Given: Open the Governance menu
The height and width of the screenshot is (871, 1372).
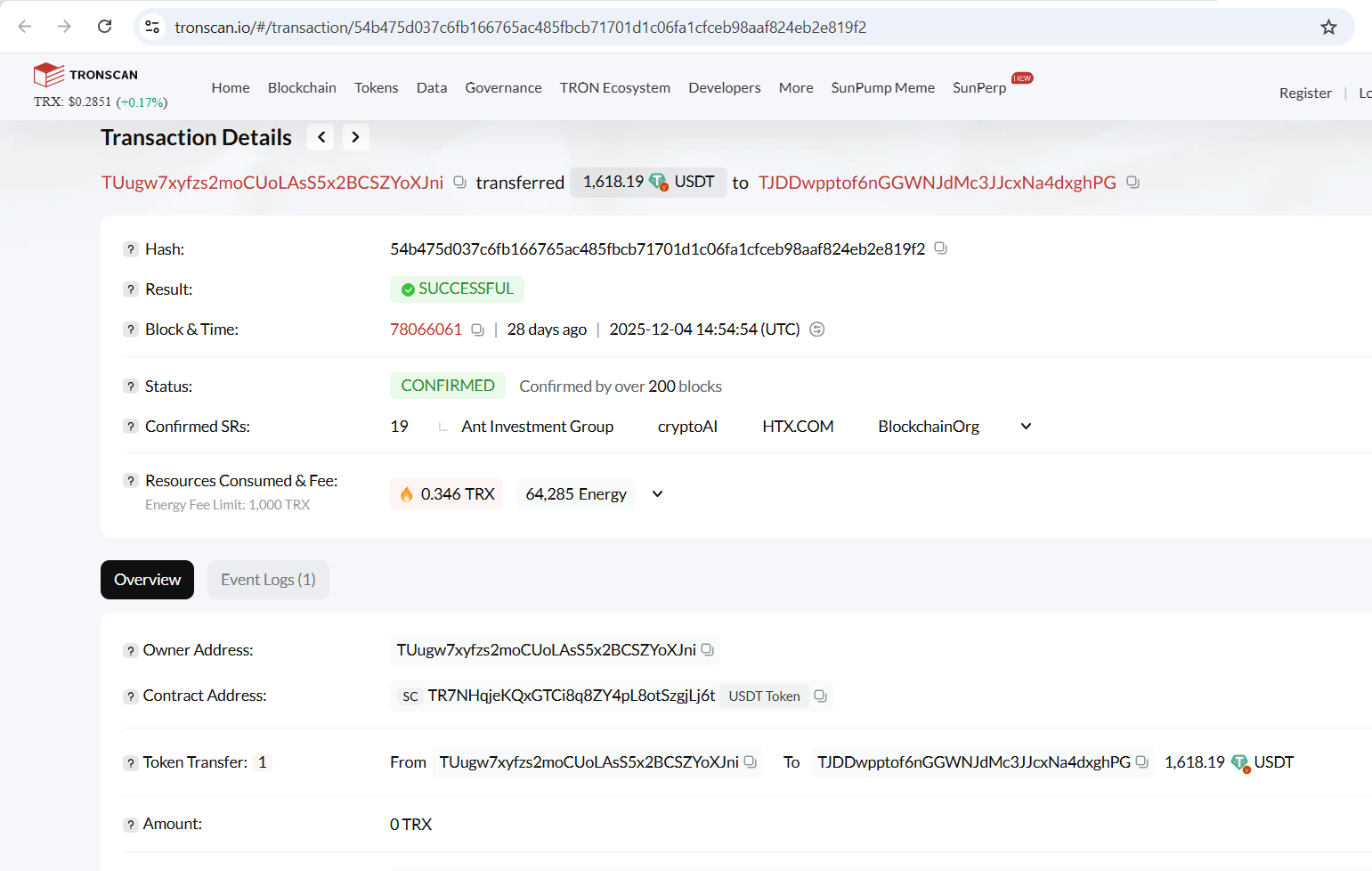Looking at the screenshot, I should coord(503,87).
